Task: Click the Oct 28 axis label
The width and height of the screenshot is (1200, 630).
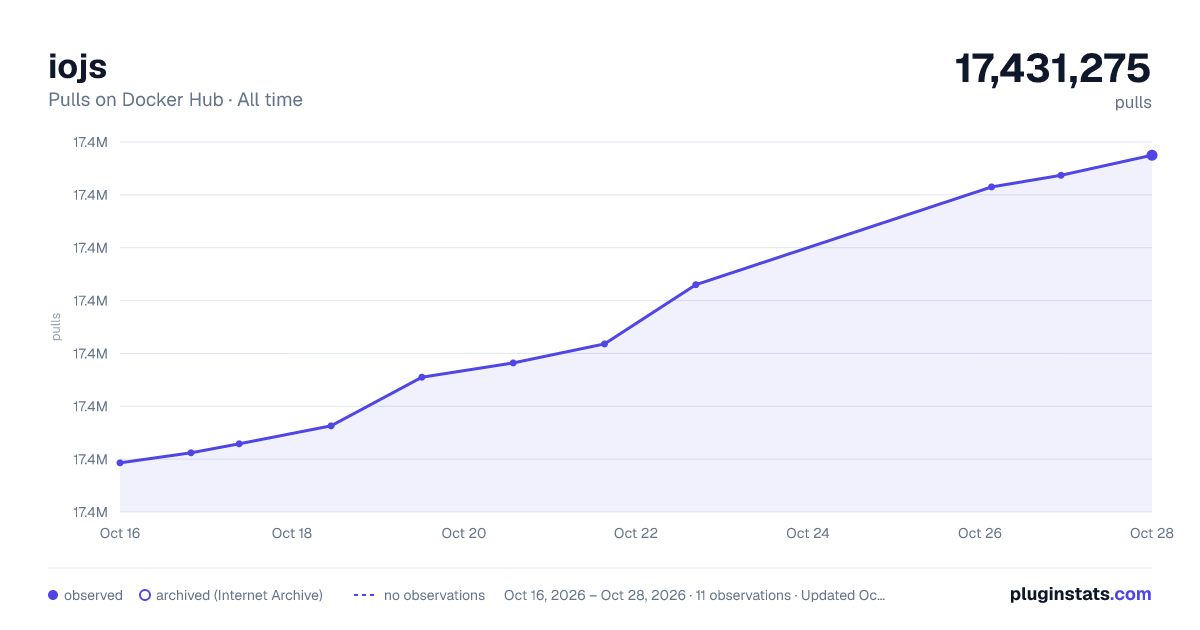Action: pos(1152,533)
